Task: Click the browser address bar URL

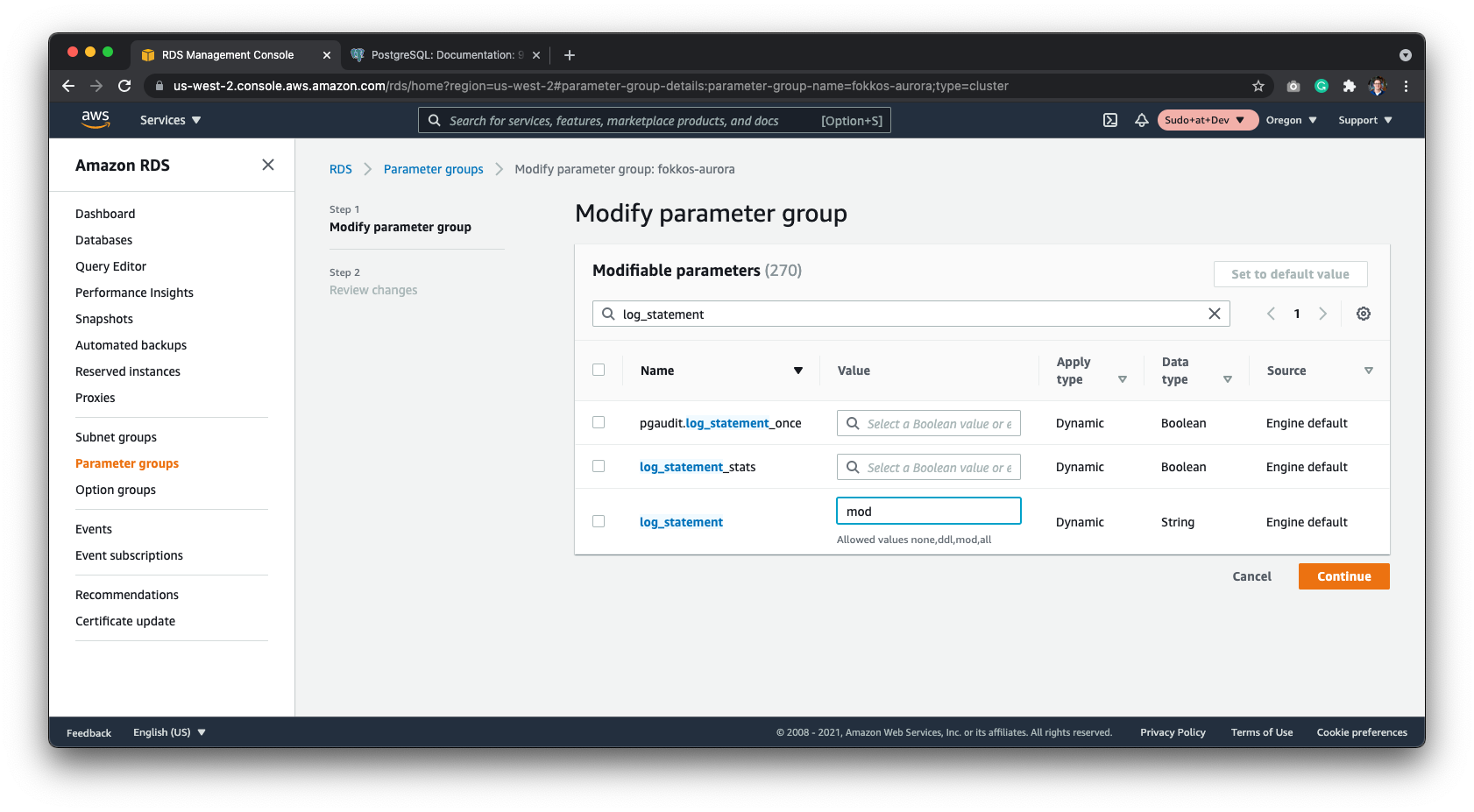Action: 591,86
